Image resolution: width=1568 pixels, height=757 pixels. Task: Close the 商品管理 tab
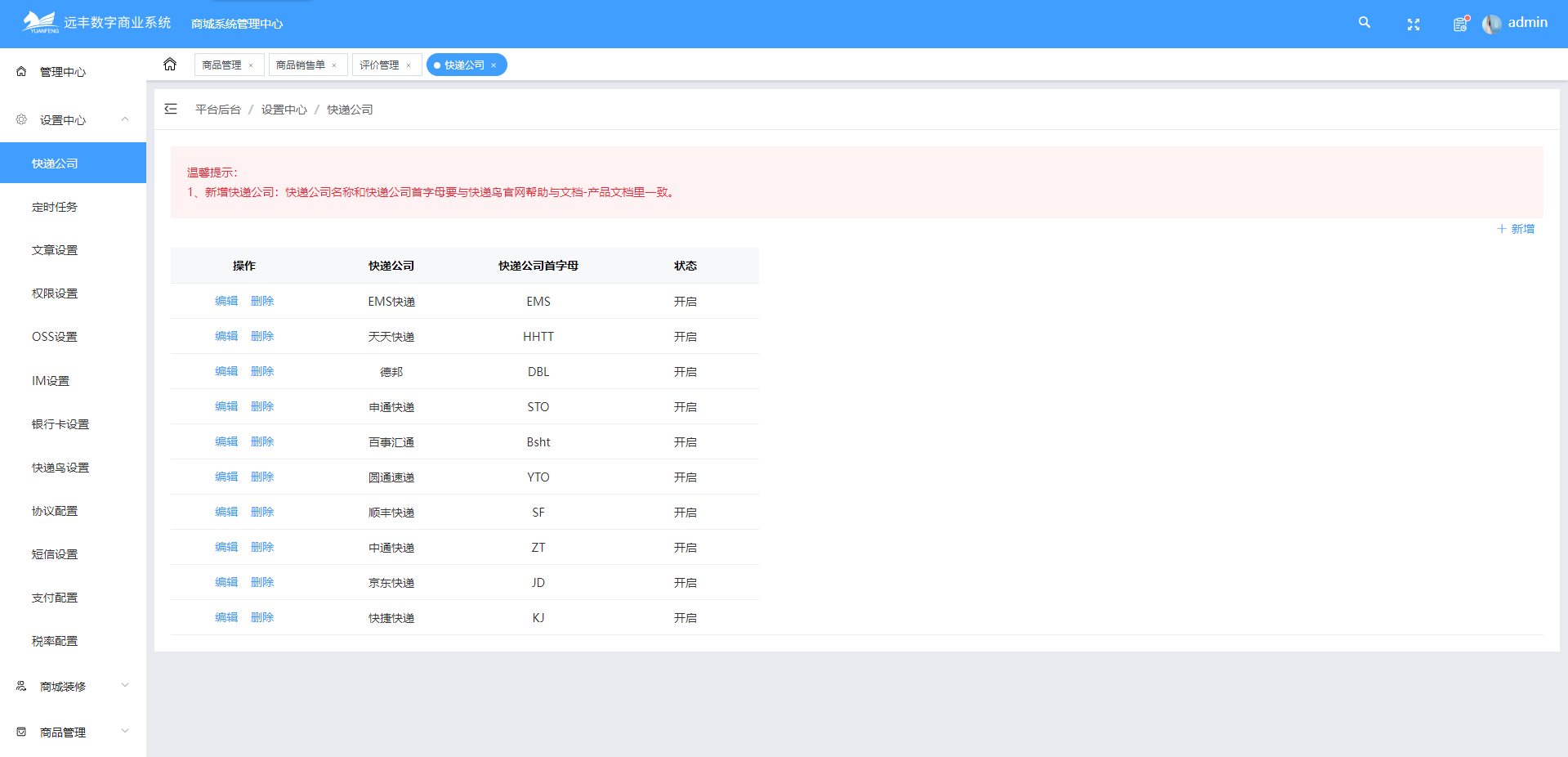point(251,65)
